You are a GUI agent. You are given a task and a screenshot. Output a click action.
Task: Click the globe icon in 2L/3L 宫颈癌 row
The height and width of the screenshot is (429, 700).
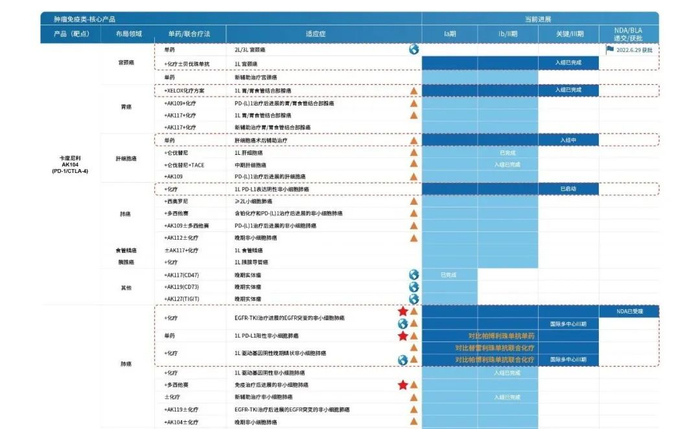414,49
